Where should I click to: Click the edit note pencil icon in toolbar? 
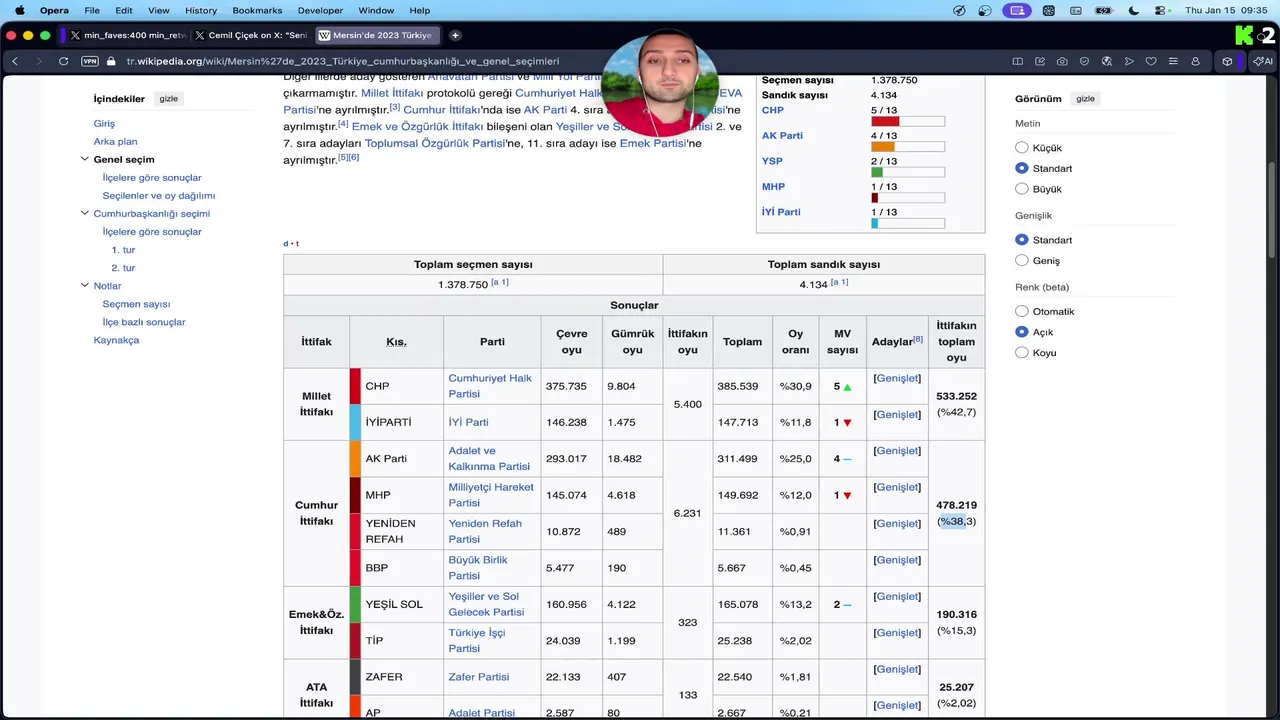point(1040,61)
